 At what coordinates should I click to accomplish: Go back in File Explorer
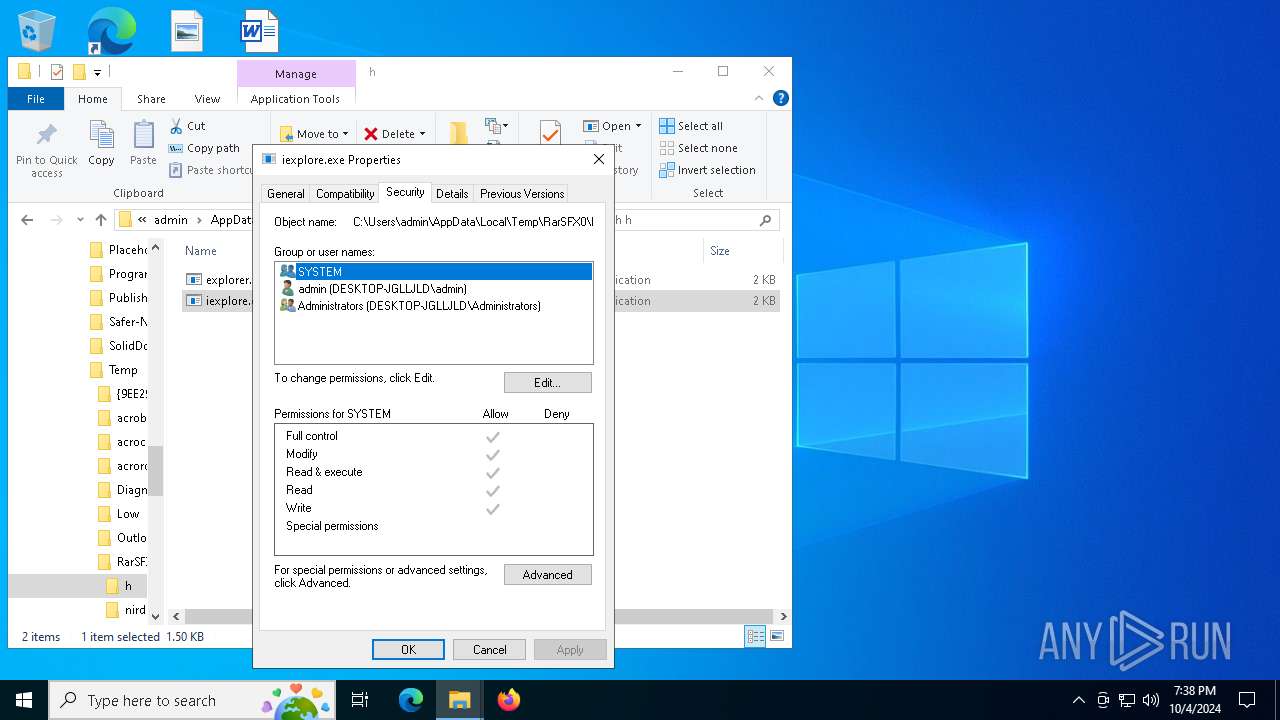click(27, 220)
